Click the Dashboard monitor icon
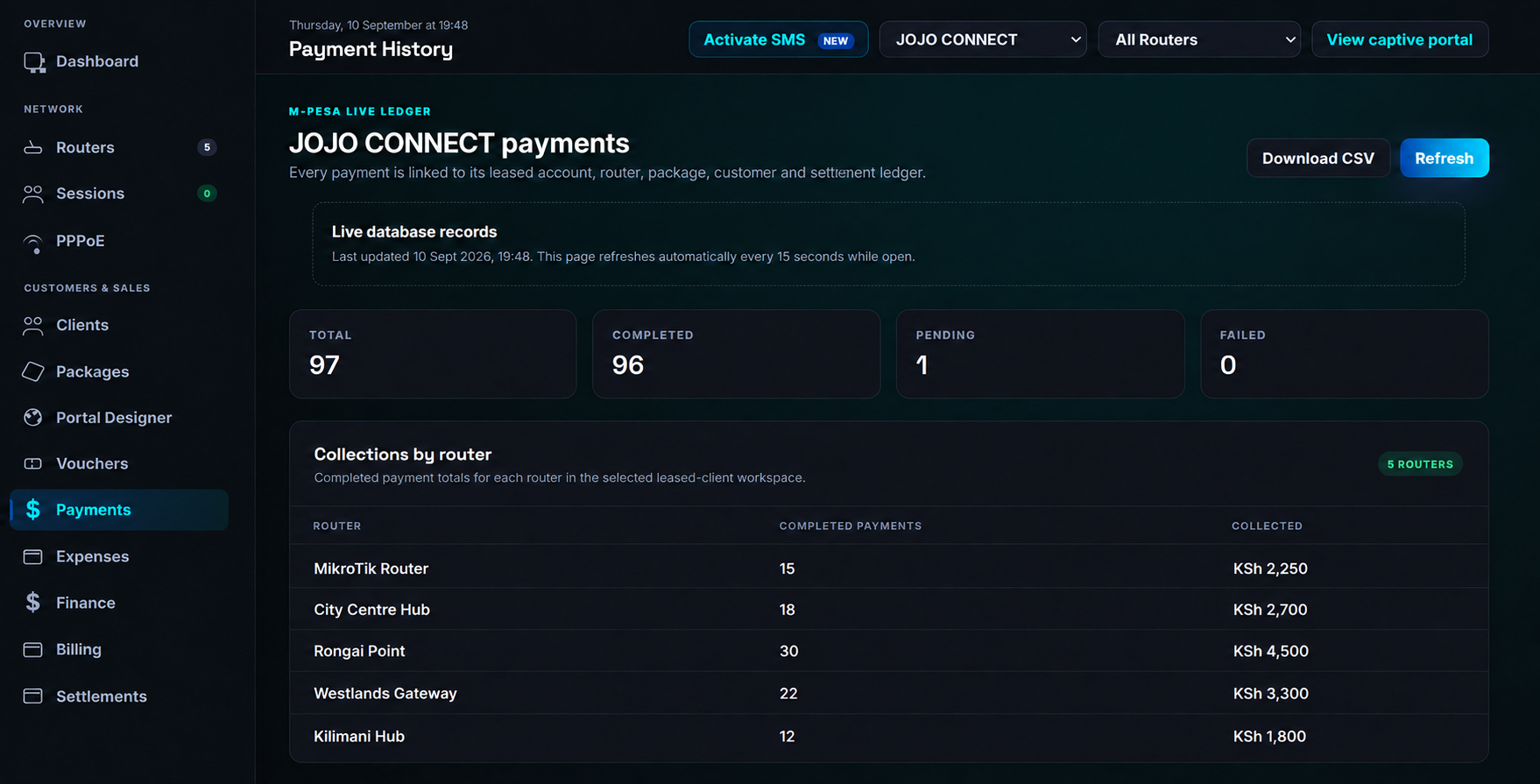Viewport: 1540px width, 784px height. (x=34, y=62)
